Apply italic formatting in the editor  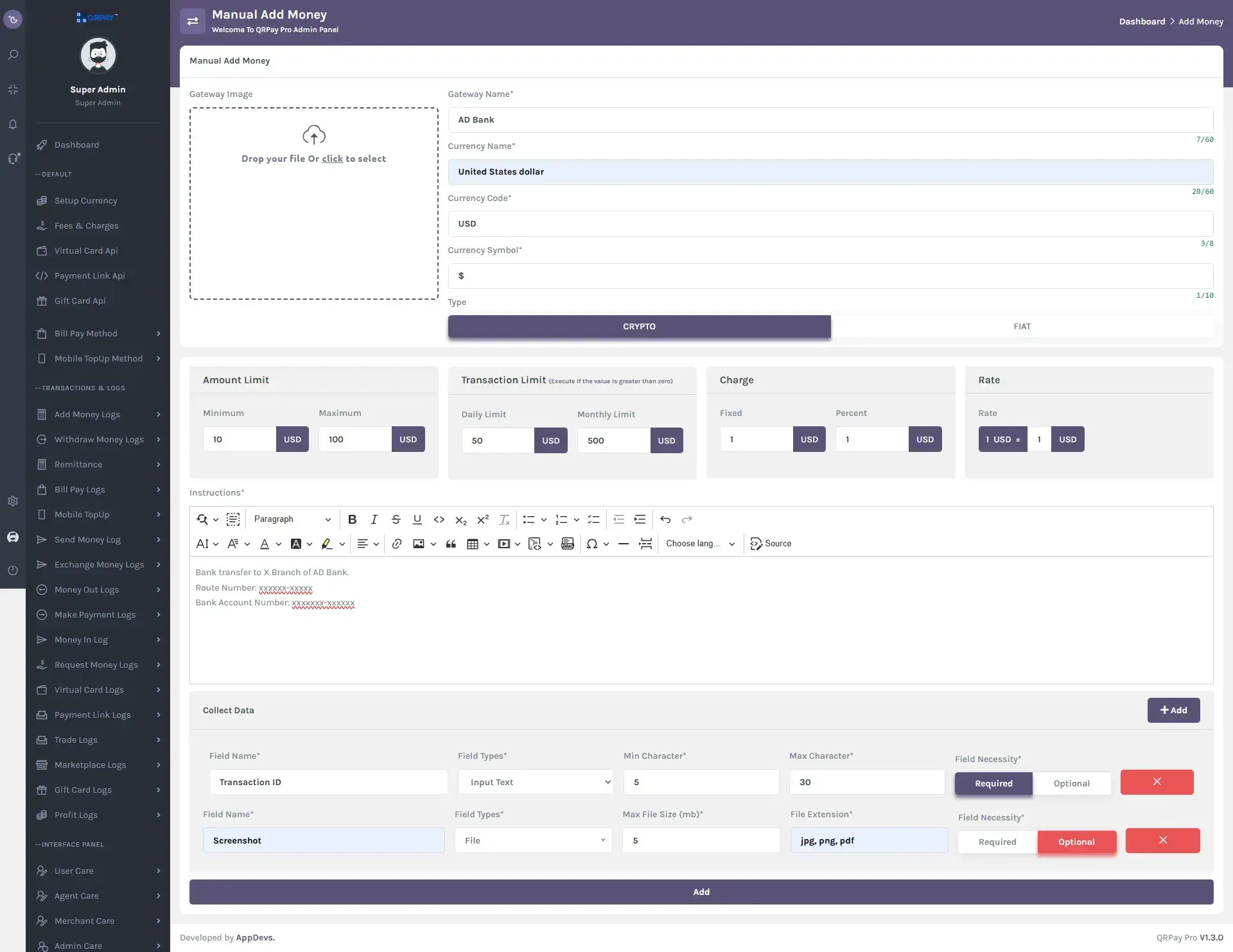point(374,519)
